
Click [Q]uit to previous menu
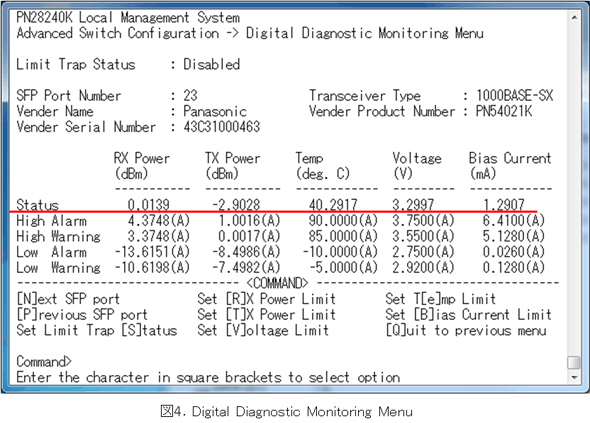(x=466, y=330)
